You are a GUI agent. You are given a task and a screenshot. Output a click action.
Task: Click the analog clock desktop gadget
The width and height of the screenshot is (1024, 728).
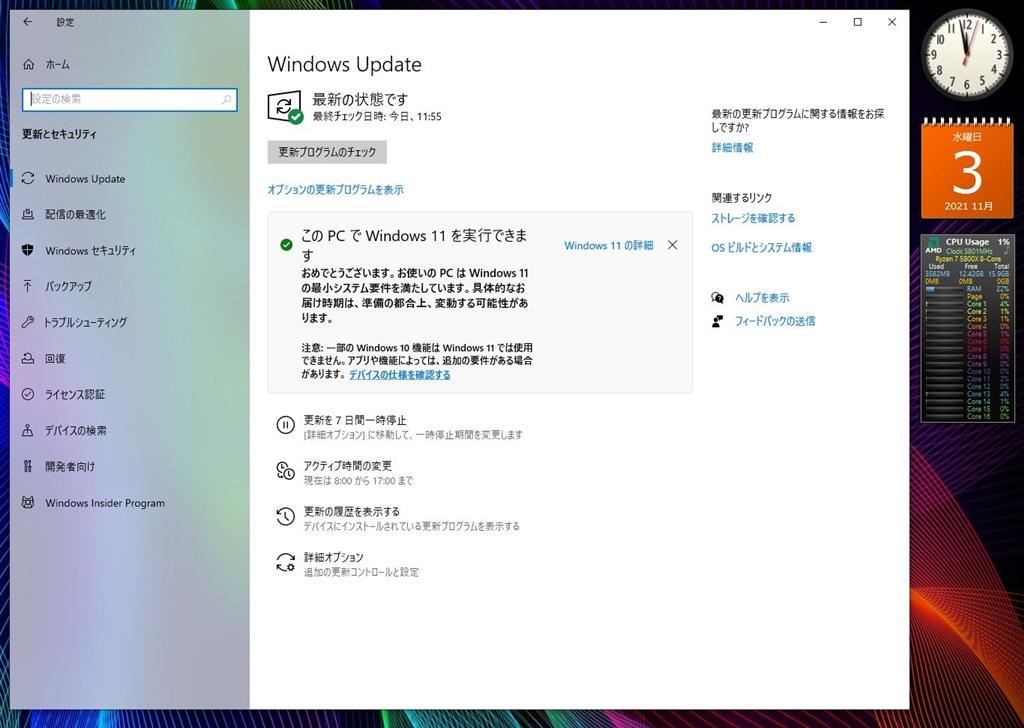coord(967,54)
